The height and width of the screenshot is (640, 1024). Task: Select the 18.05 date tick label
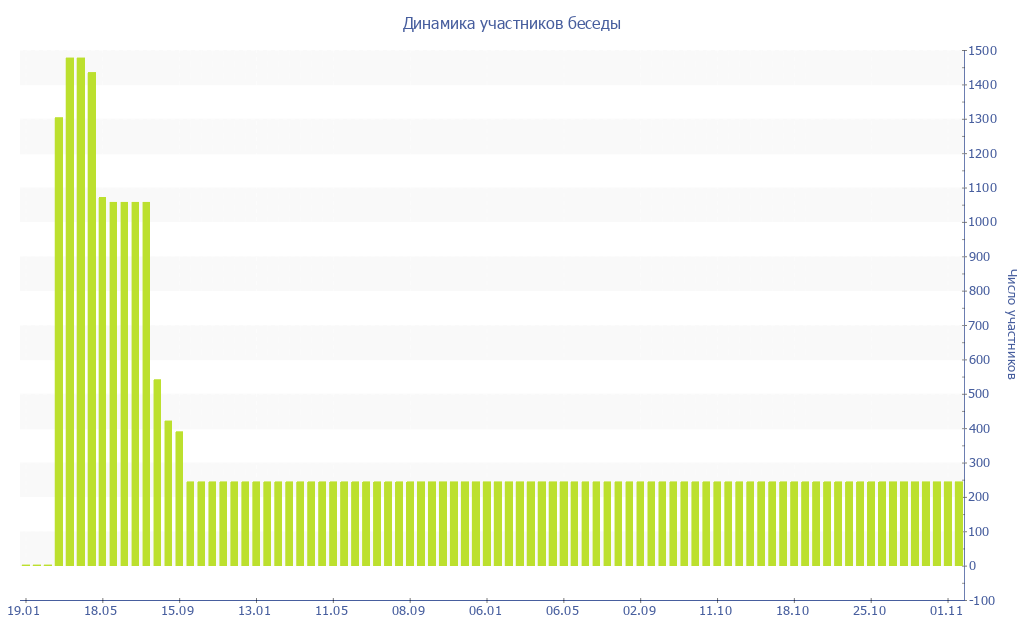click(101, 611)
